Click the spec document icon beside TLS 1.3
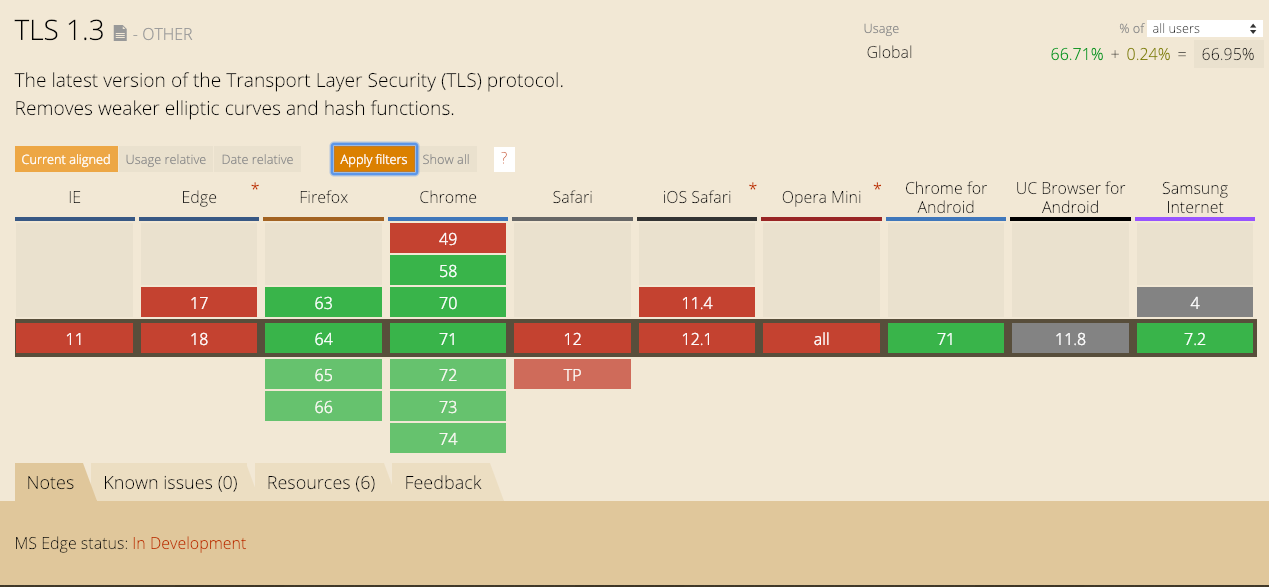This screenshot has width=1269, height=587. coord(120,34)
